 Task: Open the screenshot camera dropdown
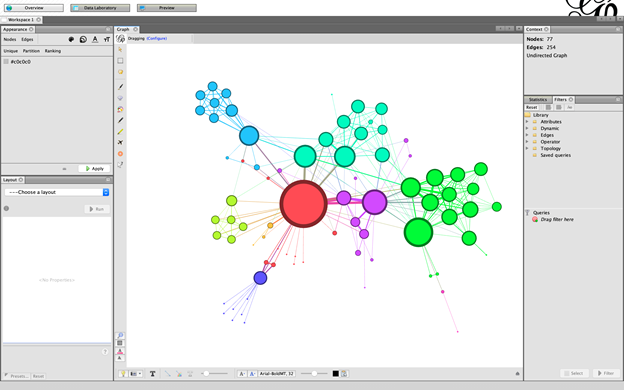pyautogui.click(x=136, y=374)
